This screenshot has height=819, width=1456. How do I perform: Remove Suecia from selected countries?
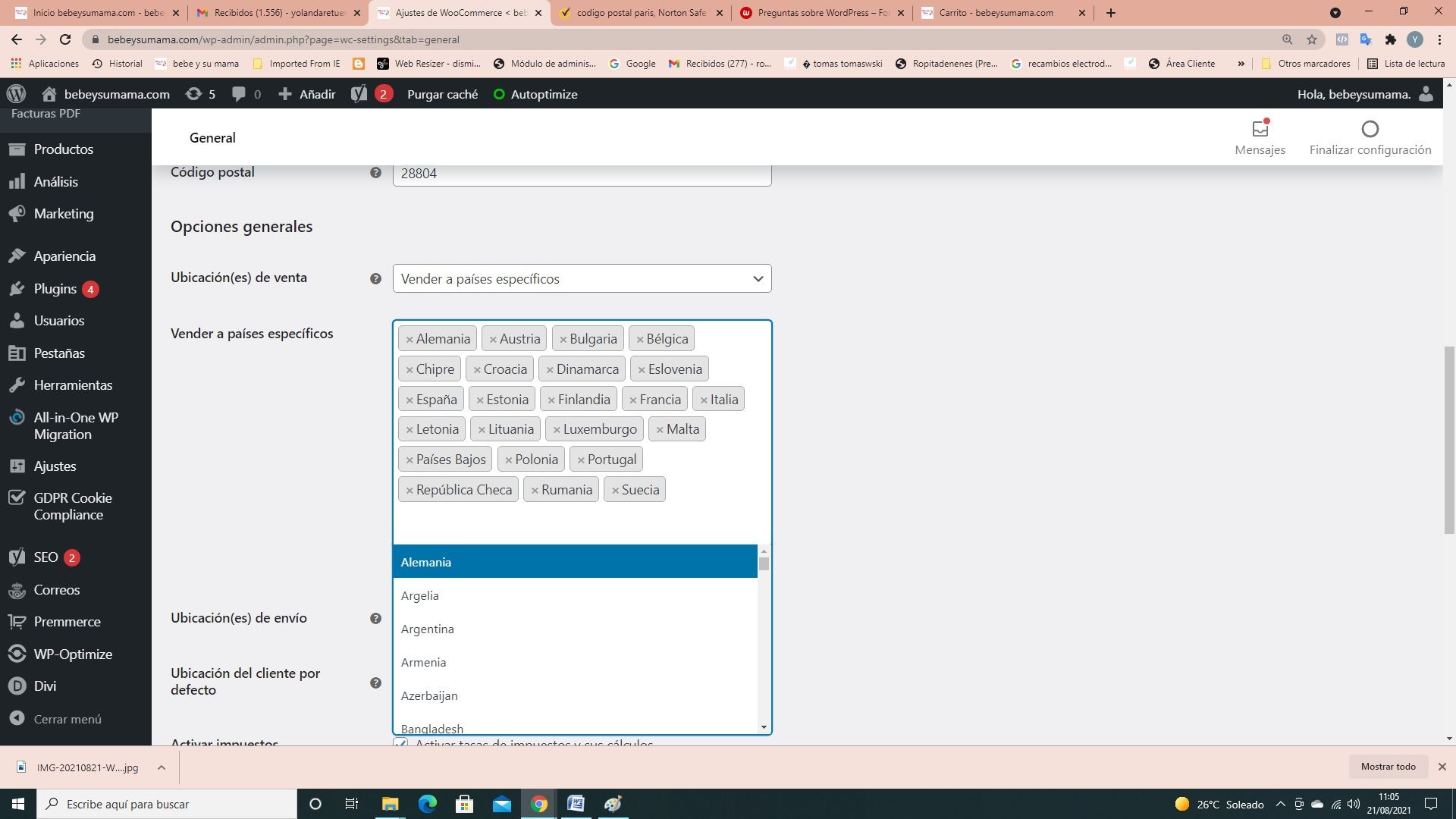click(615, 491)
